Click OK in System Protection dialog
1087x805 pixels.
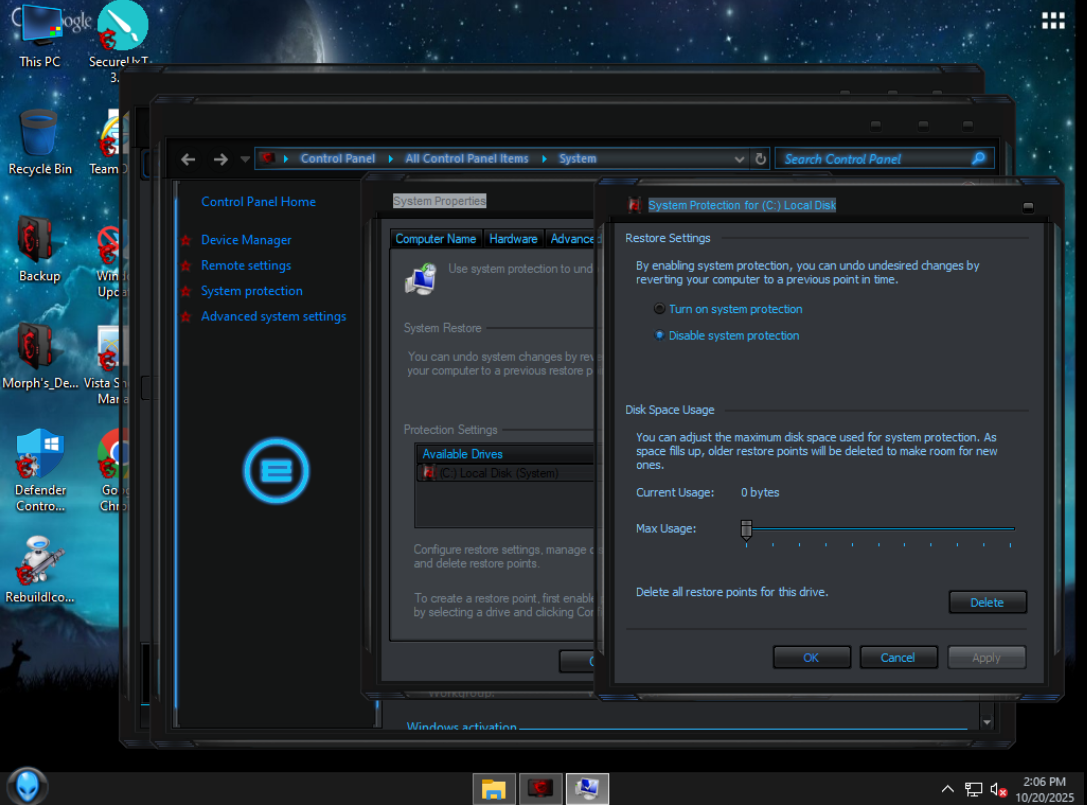click(x=811, y=657)
